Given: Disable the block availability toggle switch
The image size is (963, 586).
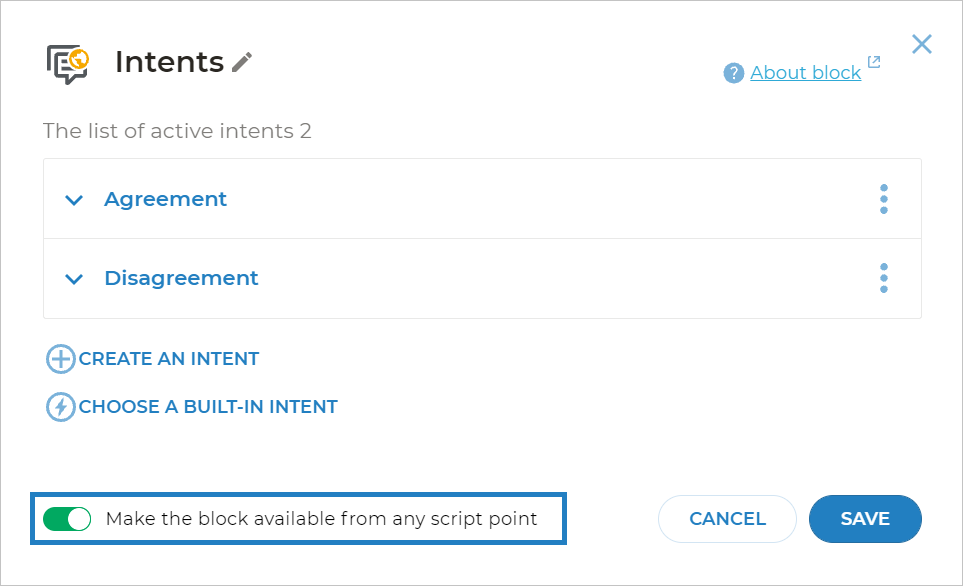Looking at the screenshot, I should tap(67, 519).
